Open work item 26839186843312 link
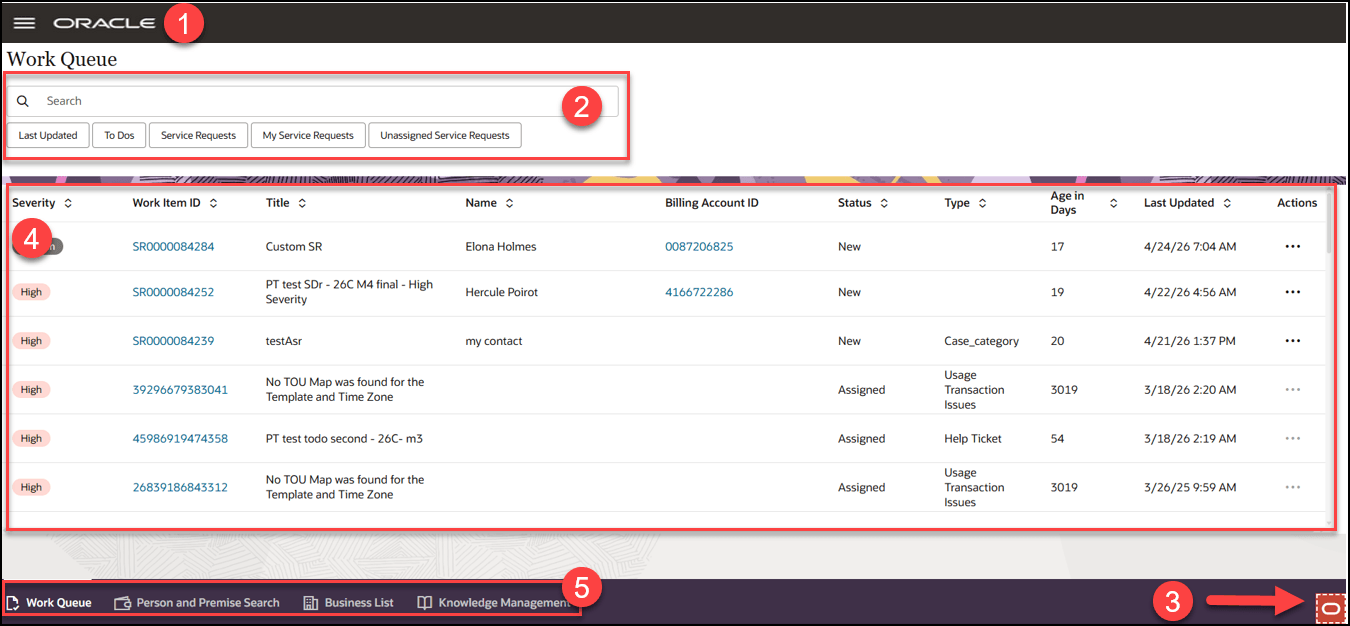The image size is (1350, 626). [x=180, y=487]
